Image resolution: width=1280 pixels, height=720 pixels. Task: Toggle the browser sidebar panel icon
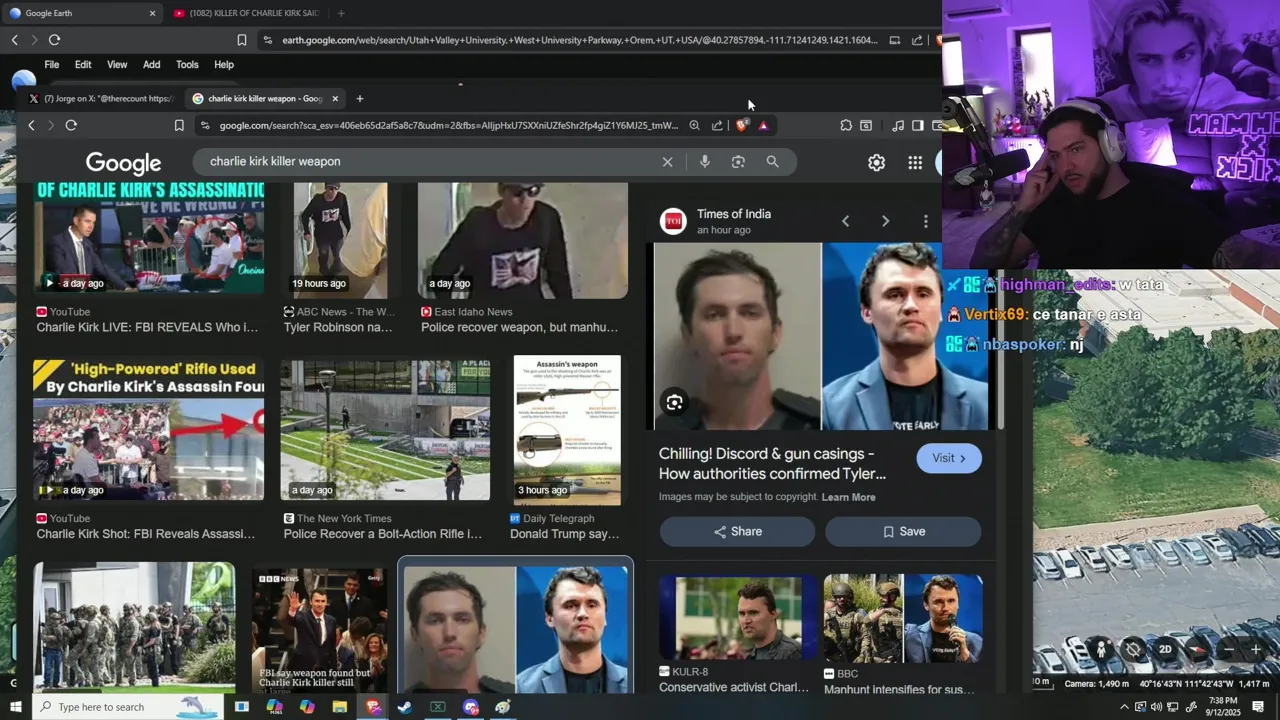(x=918, y=125)
